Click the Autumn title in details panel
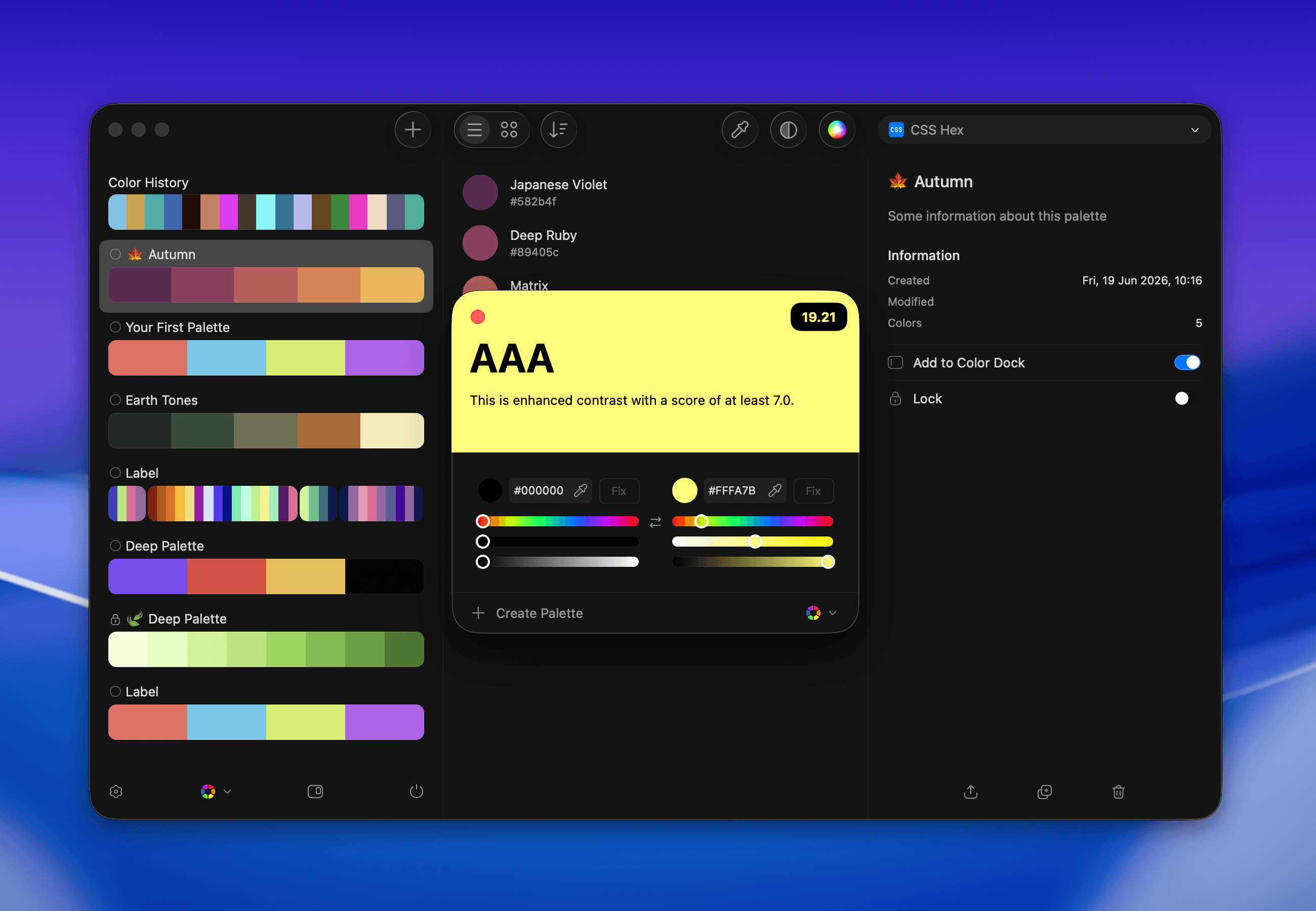Viewport: 1316px width, 911px height. [943, 182]
